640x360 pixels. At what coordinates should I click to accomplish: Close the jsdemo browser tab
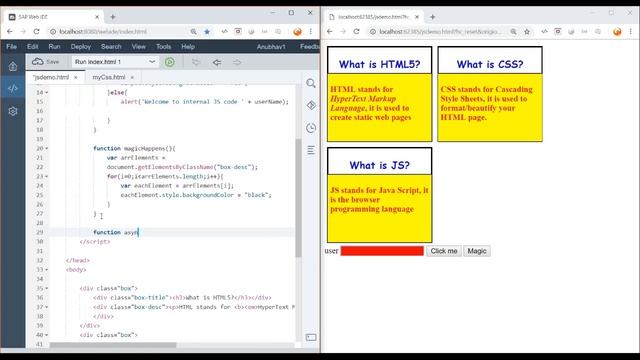point(417,17)
